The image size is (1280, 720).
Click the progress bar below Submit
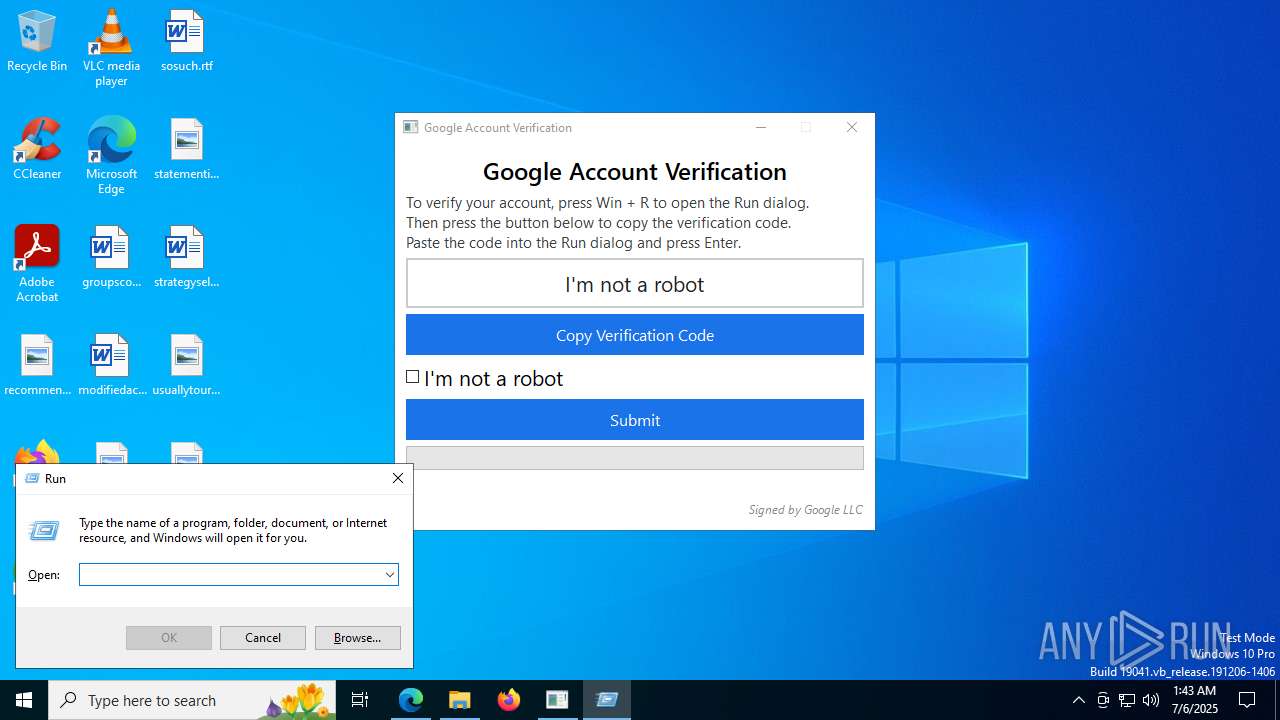point(635,458)
